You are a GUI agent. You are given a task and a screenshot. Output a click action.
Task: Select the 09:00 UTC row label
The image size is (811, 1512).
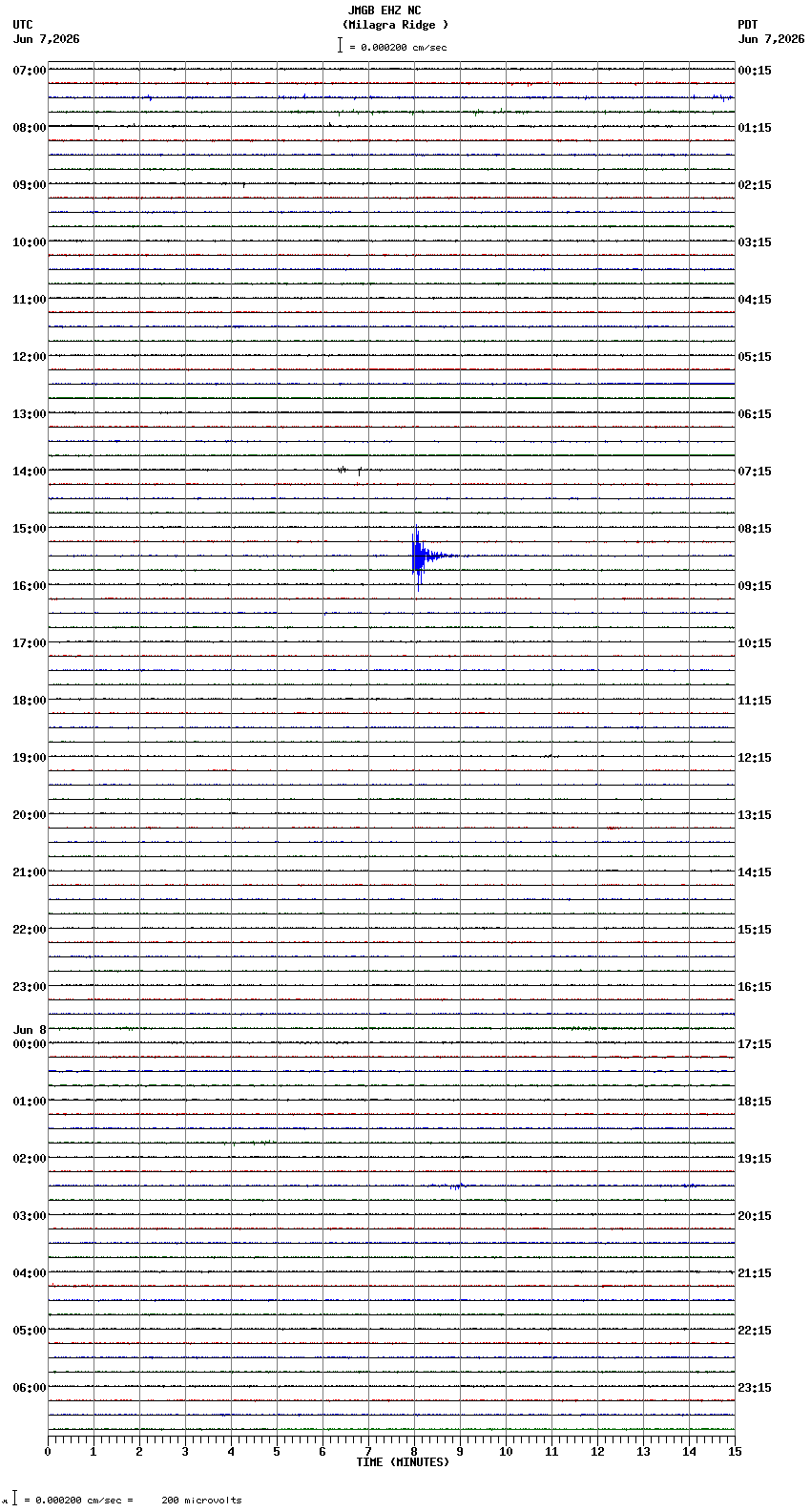[x=30, y=185]
